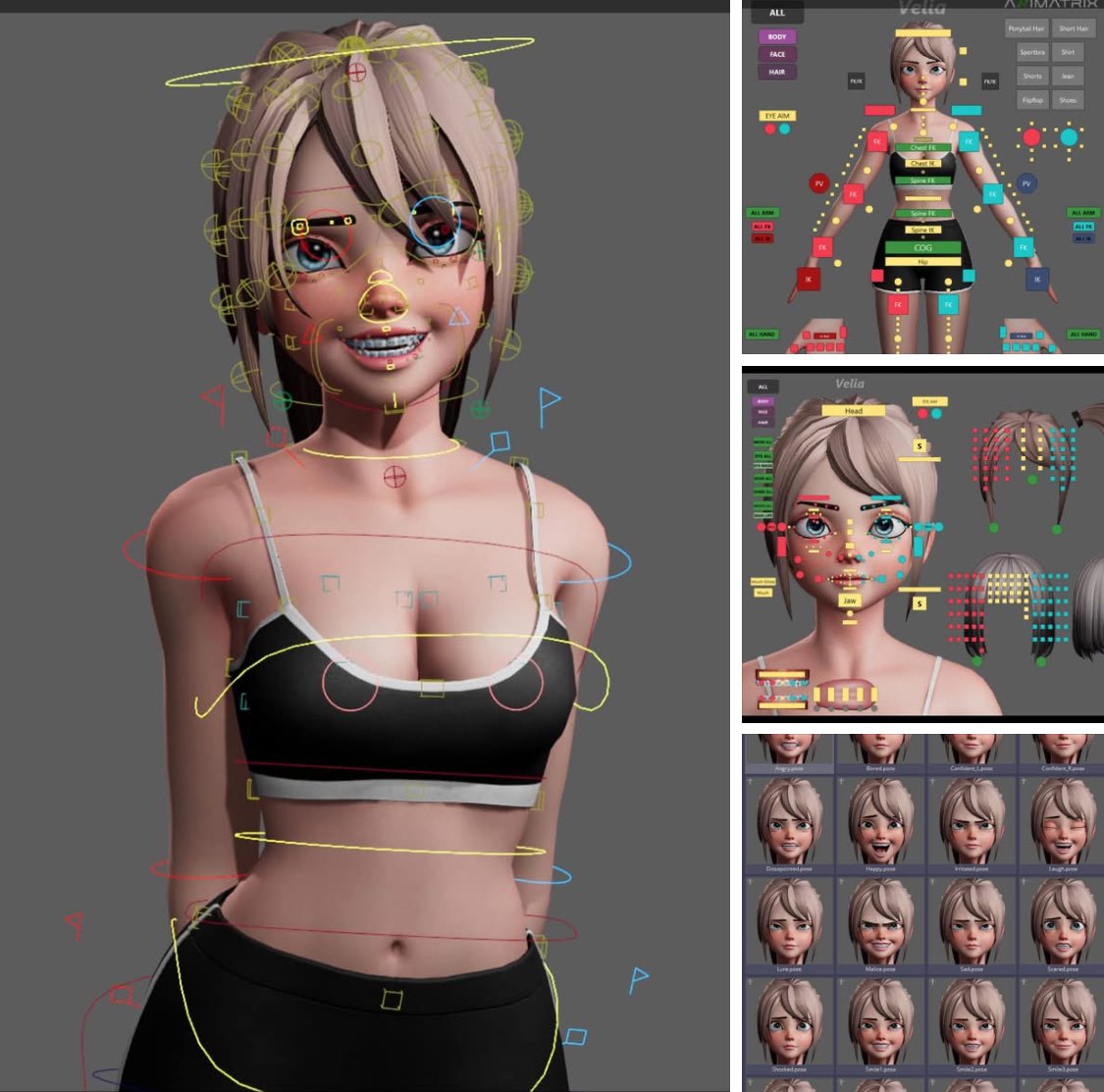
Task: Click the EYE AIM label in body picker
Action: tap(777, 116)
